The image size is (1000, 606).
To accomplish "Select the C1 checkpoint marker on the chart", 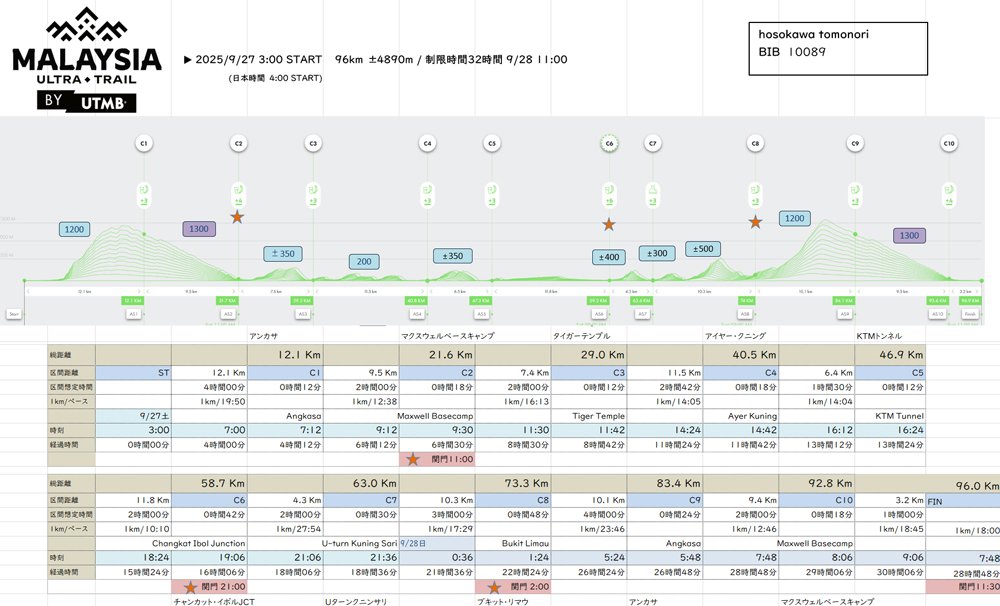I will tap(144, 144).
